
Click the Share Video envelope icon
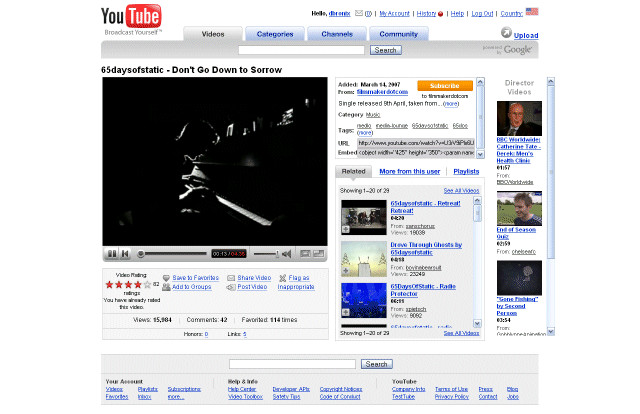[231, 278]
